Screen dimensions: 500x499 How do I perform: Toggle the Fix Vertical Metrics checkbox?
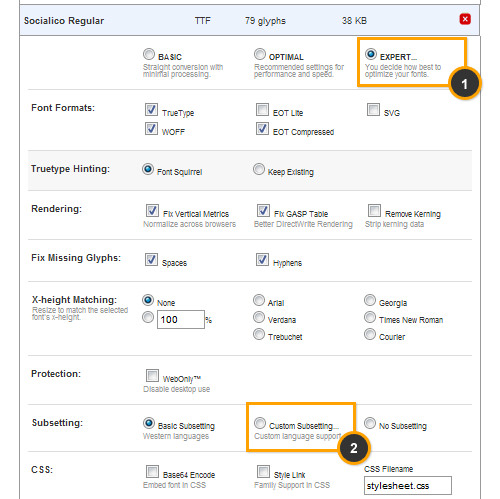152,211
